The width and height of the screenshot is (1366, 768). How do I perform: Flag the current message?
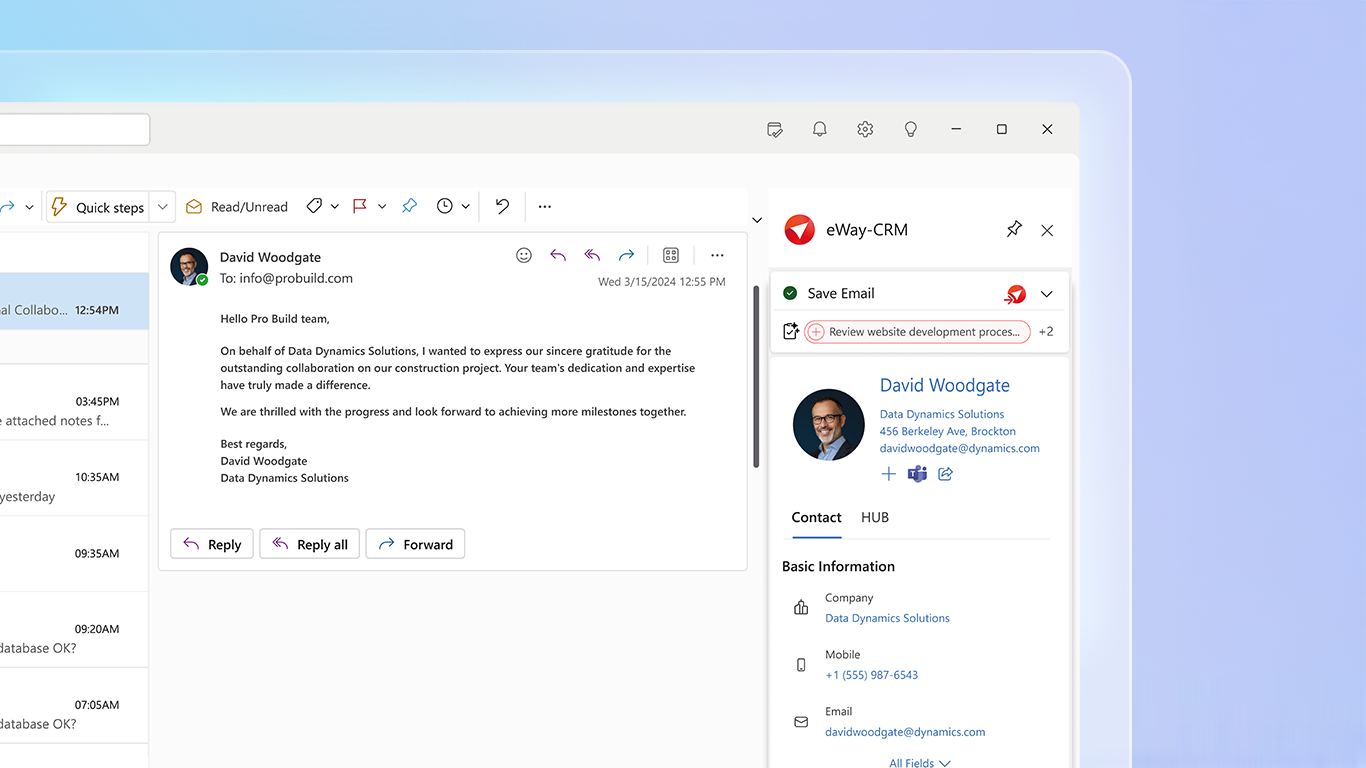coord(360,206)
